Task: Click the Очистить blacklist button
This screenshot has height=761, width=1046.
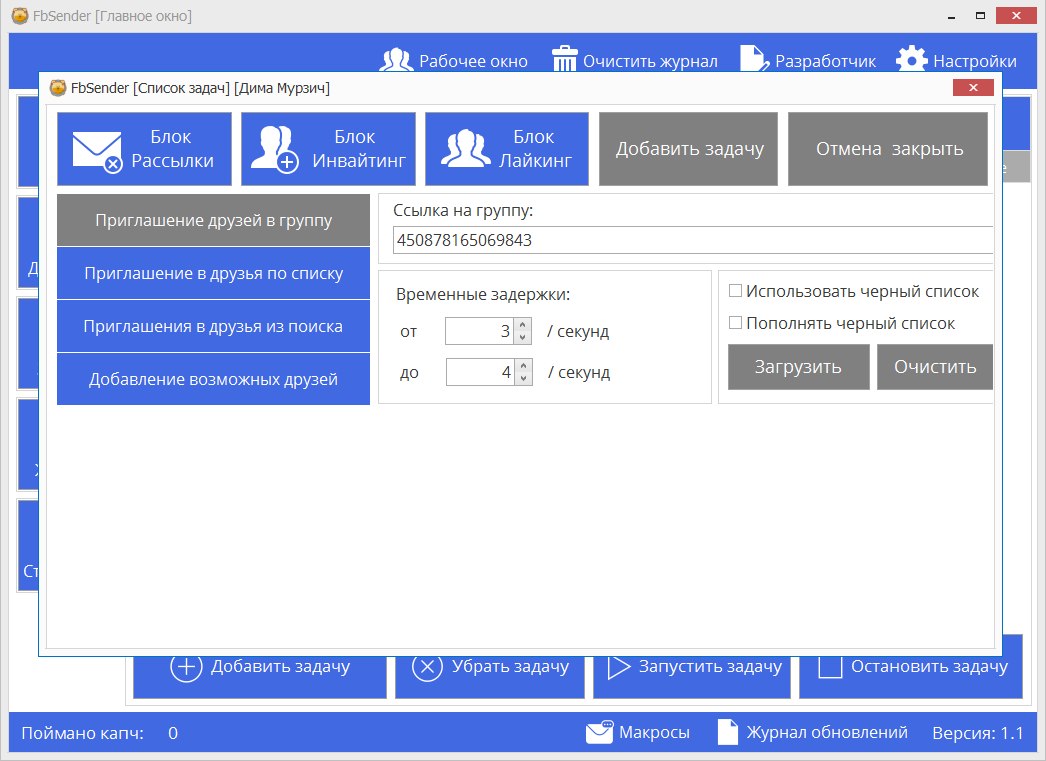Action: point(934,367)
